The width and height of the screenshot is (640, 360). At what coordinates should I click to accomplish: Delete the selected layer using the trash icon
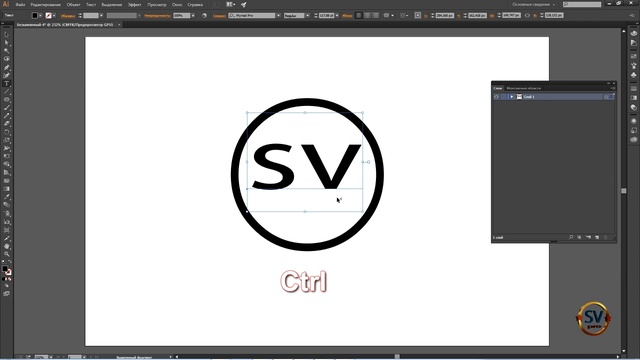606,237
